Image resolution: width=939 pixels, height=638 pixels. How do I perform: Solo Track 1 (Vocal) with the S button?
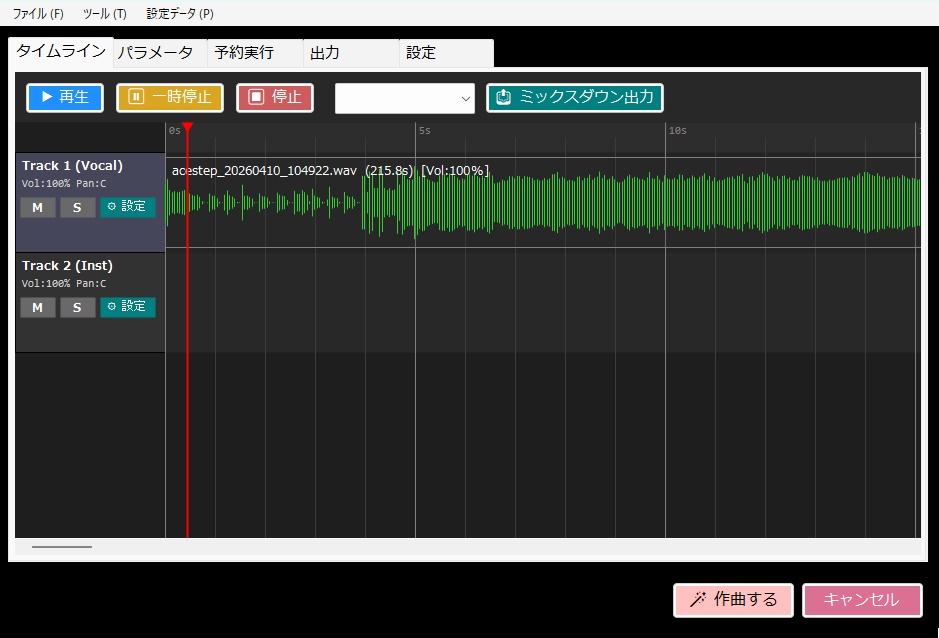[77, 207]
